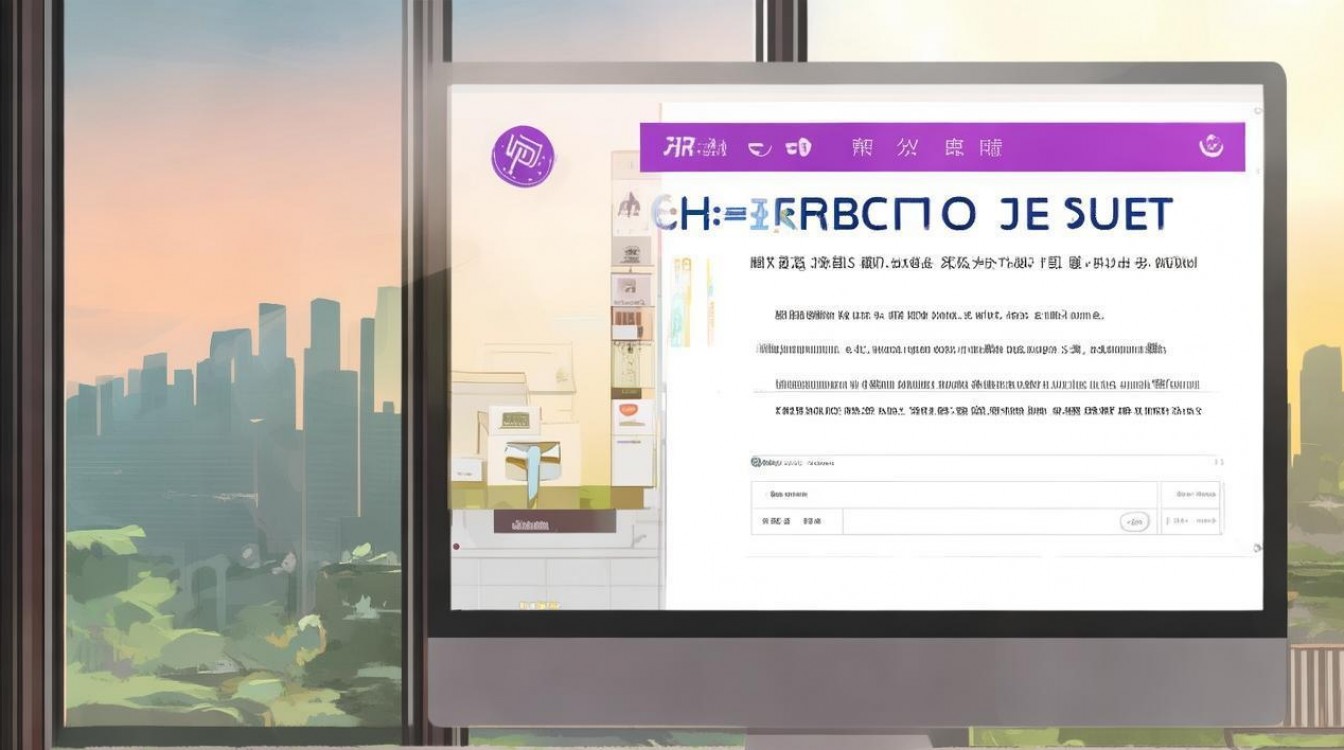Click the small red dot at the left window edge
The height and width of the screenshot is (750, 1344).
click(x=457, y=546)
